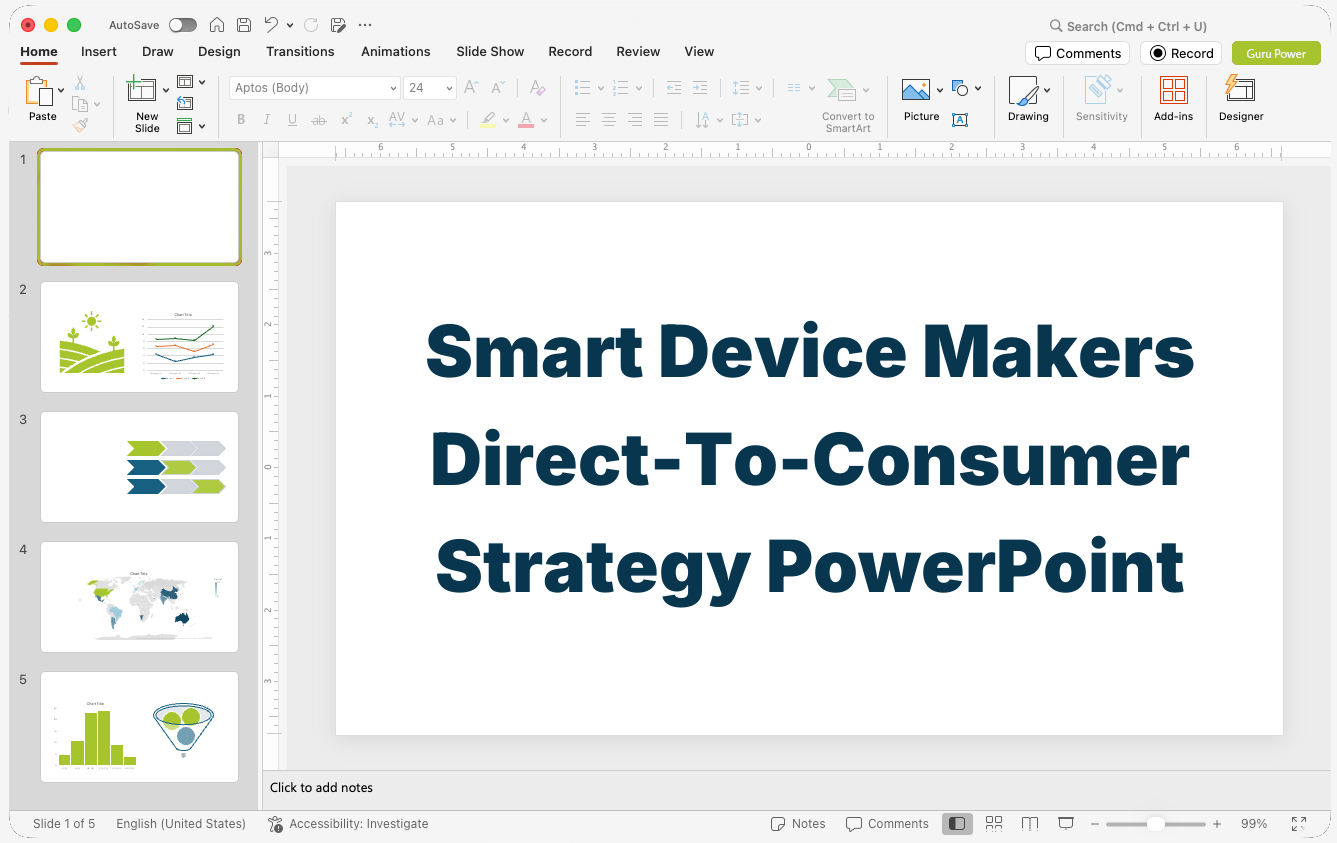Click the Notes button in the status bar
Image resolution: width=1337 pixels, height=843 pixels.
798,824
